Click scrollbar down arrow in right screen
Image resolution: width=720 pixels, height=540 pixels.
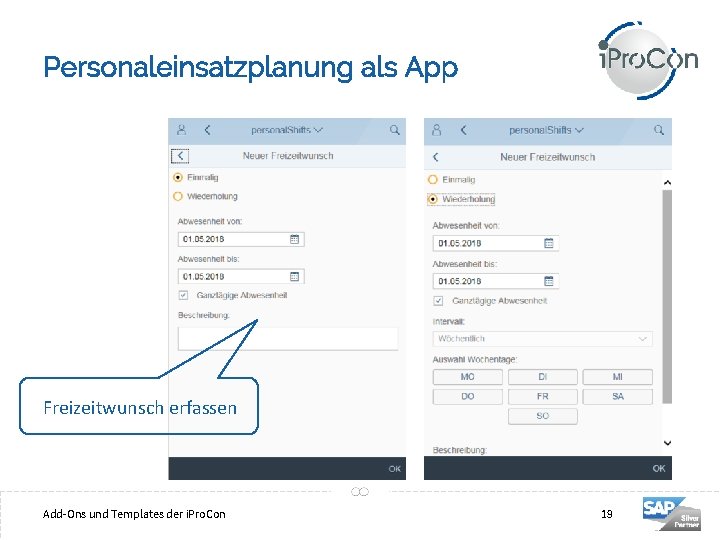pyautogui.click(x=668, y=443)
